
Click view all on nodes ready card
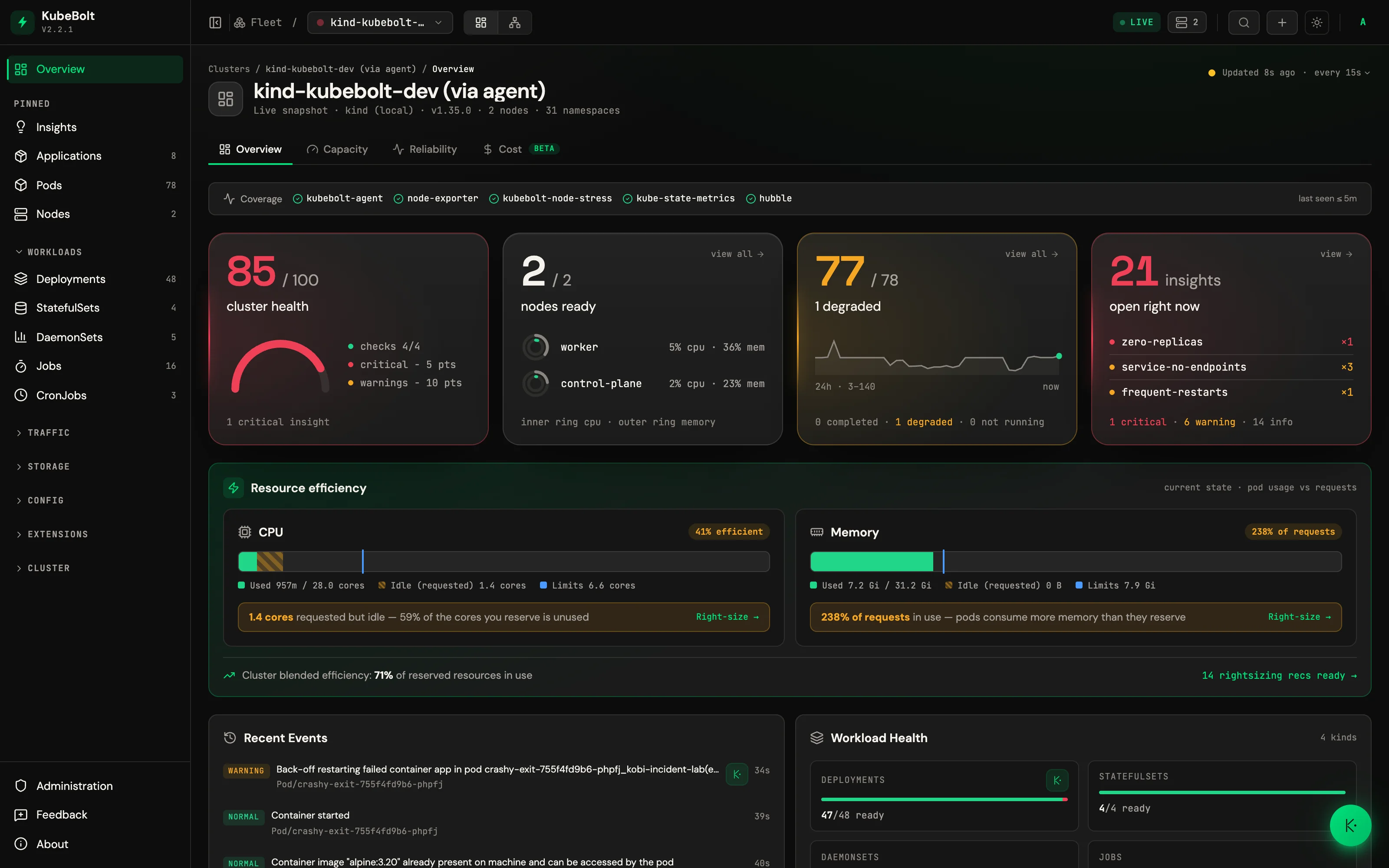point(737,254)
